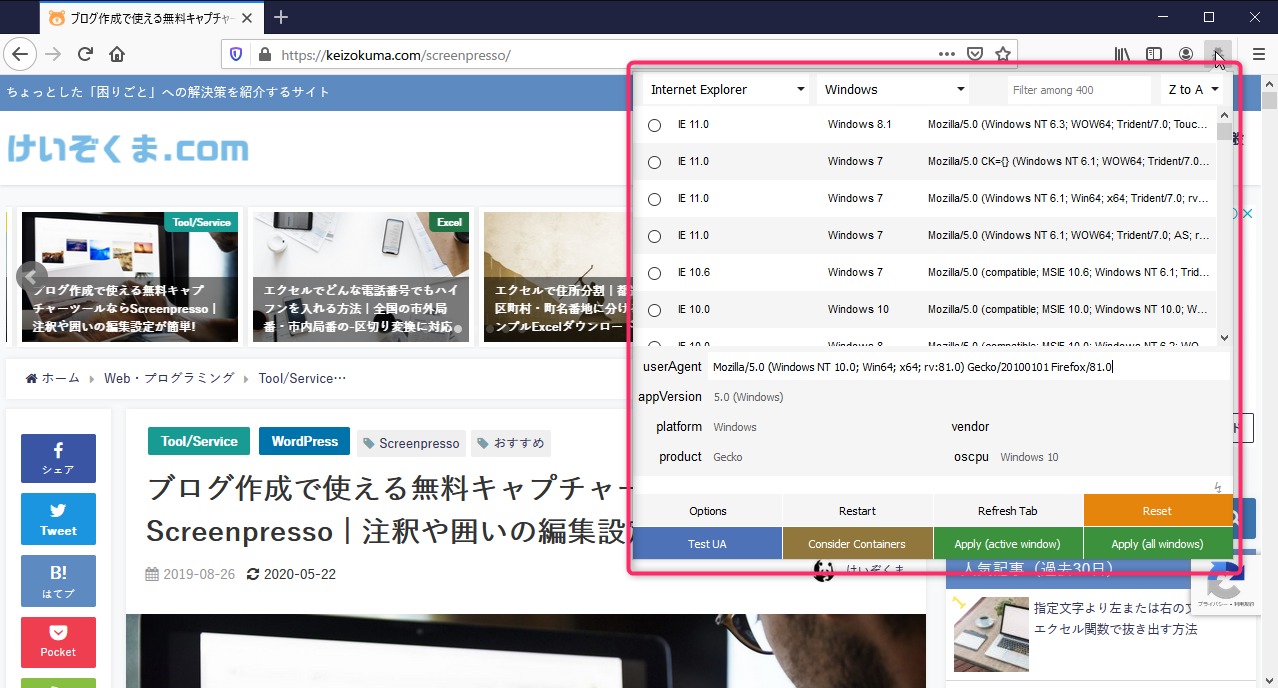Viewport: 1278px width, 688px height.
Task: Open the Firefox hamburger menu
Action: coord(1258,54)
